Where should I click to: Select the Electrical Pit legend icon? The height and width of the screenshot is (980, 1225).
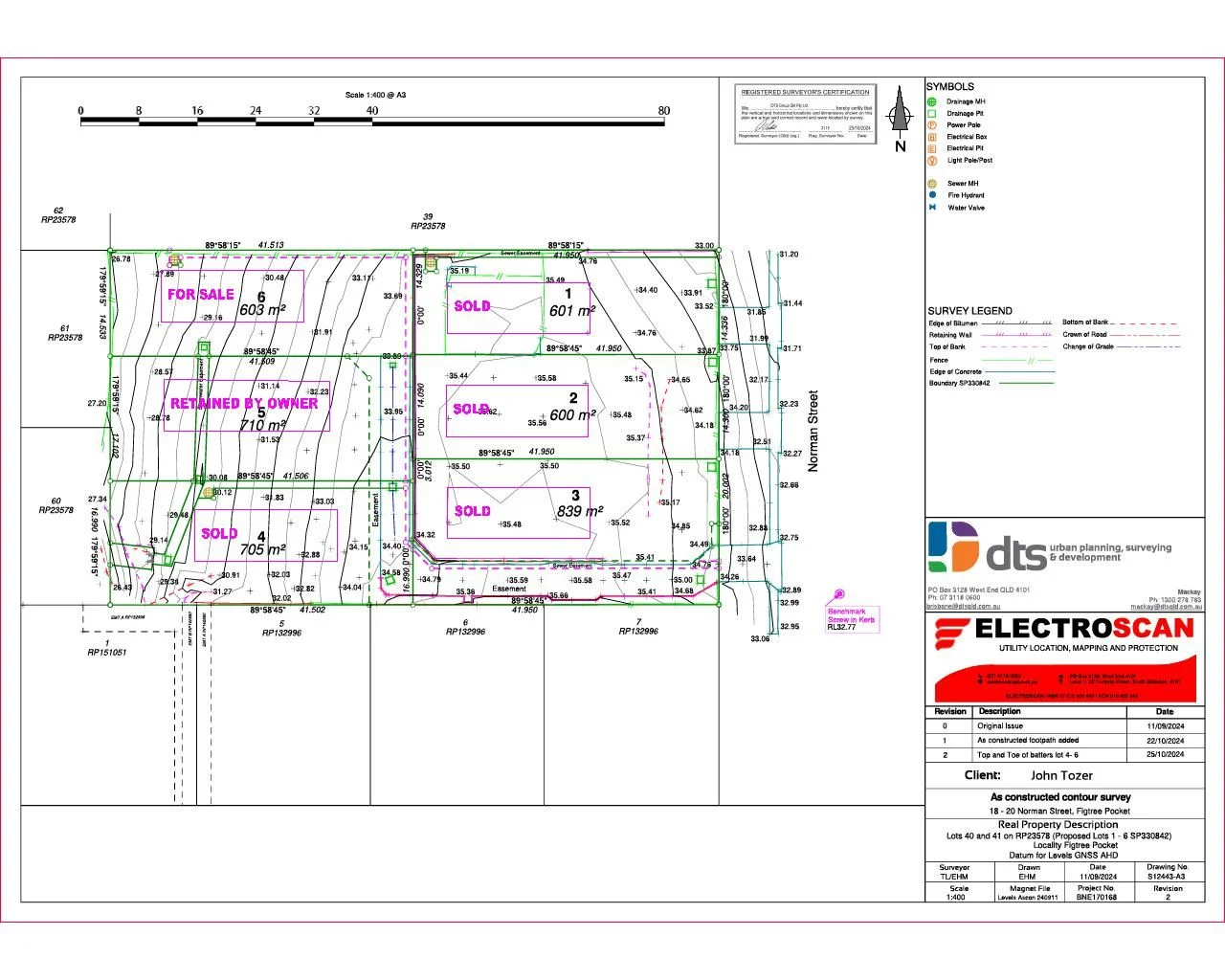click(x=931, y=148)
